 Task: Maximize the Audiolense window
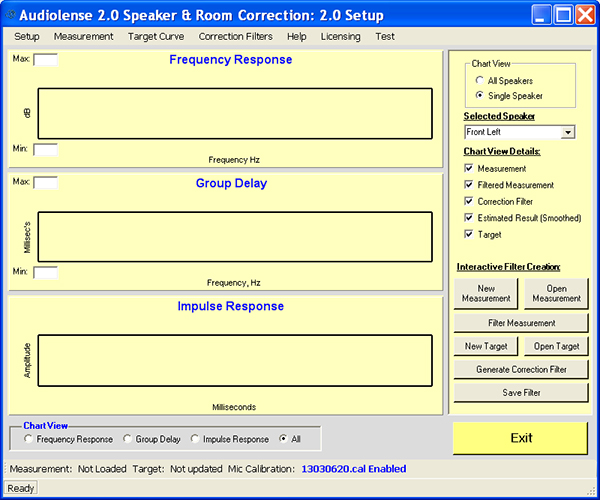[563, 15]
